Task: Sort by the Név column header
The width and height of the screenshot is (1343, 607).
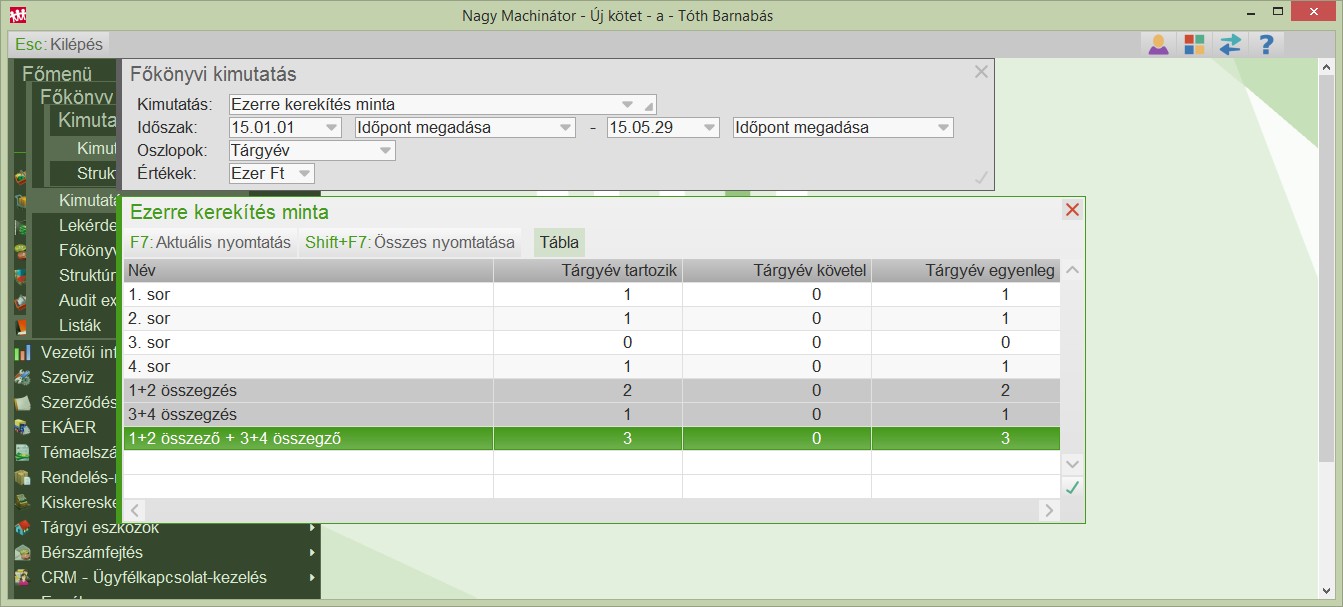Action: [x=308, y=270]
